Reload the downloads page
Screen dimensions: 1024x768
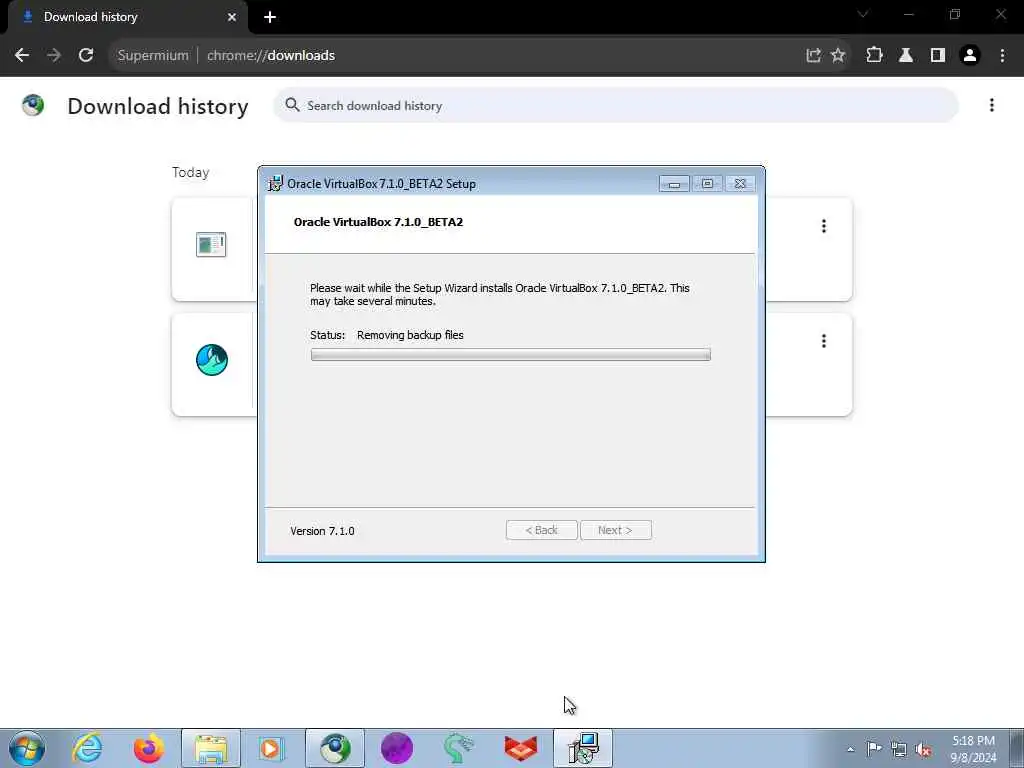pyautogui.click(x=86, y=56)
